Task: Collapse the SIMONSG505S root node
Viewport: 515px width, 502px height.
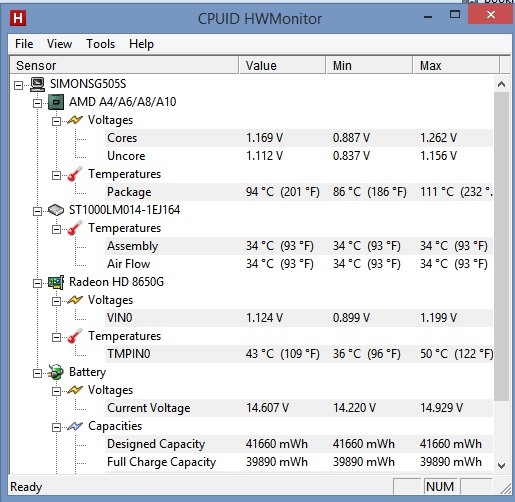Action: coord(18,85)
